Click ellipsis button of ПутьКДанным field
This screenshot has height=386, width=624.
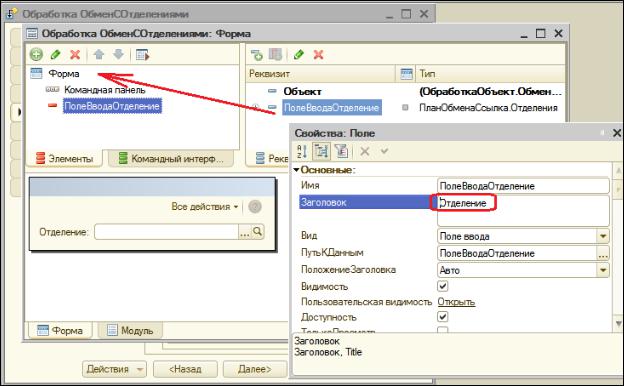pyautogui.click(x=603, y=253)
